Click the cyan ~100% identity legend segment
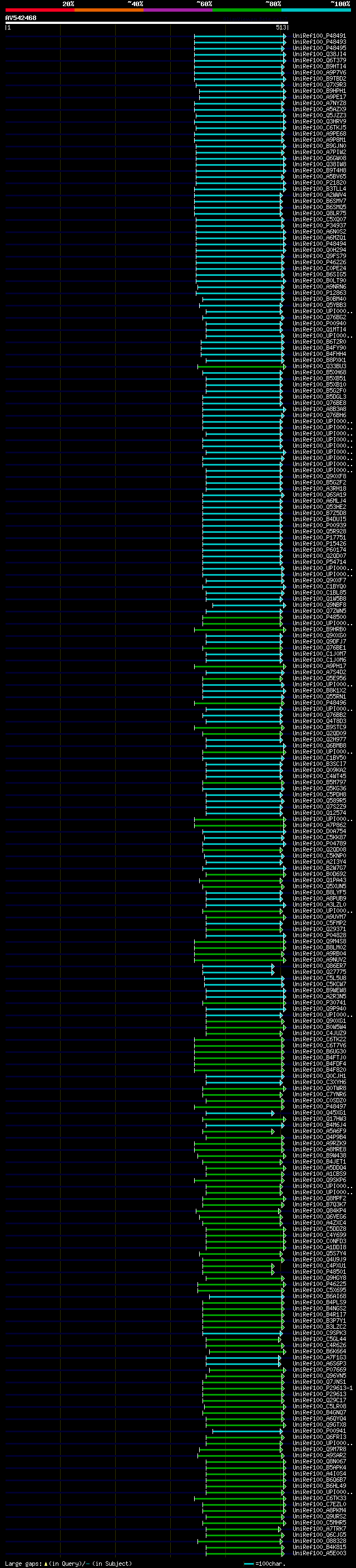Screen dimensions: 356x1568 tap(316, 10)
